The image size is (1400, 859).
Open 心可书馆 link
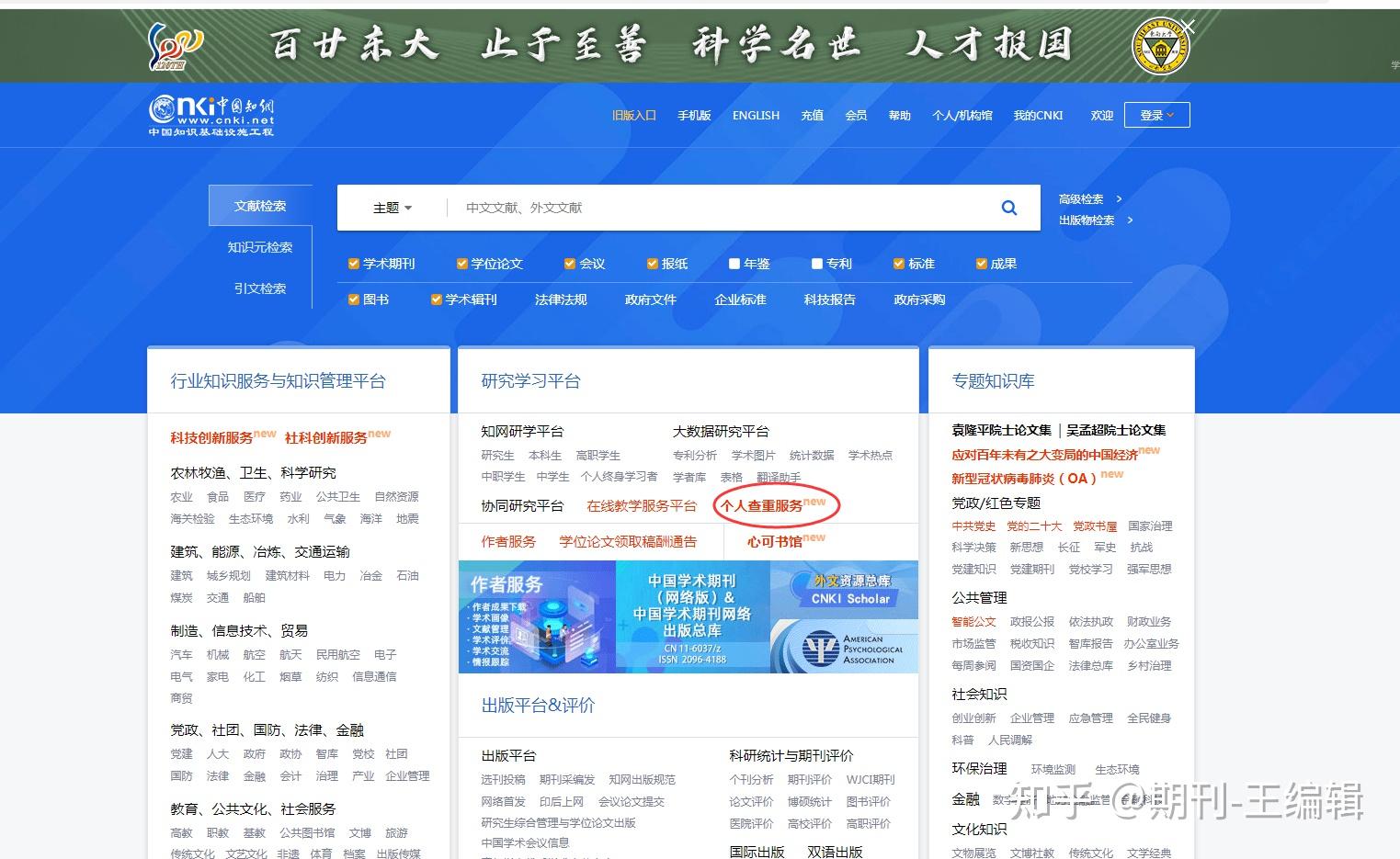point(774,542)
